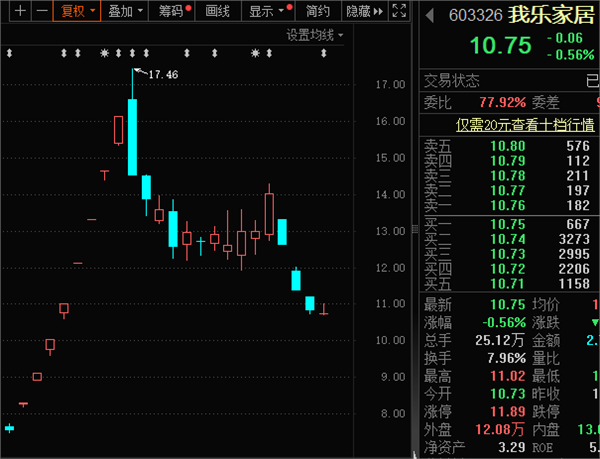Click the first event marker at far left
The width and height of the screenshot is (600, 459).
click(10, 53)
